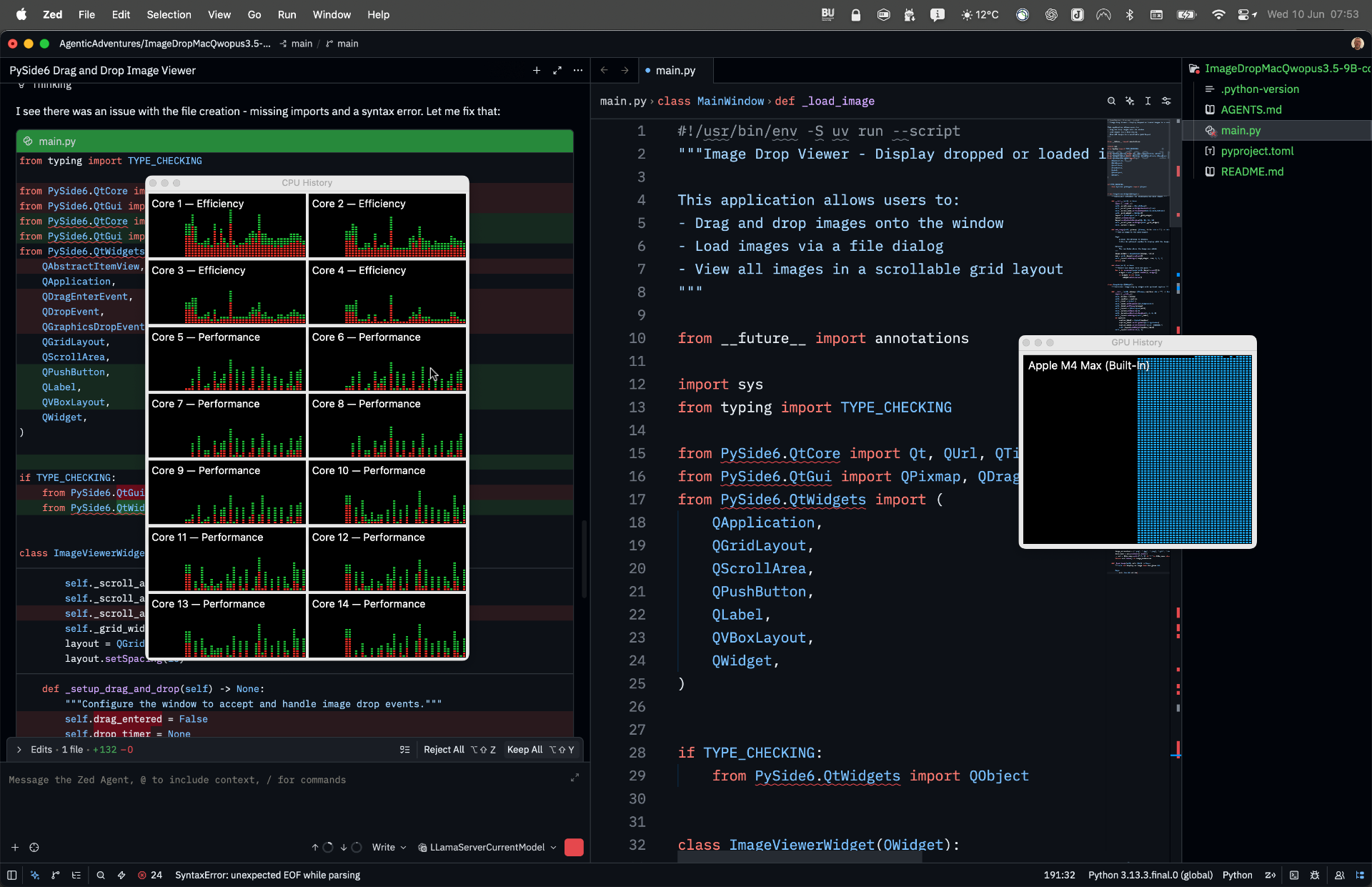The width and height of the screenshot is (1372, 887).
Task: Click Apple M4 Max graph in GPU History
Action: coord(1137,450)
